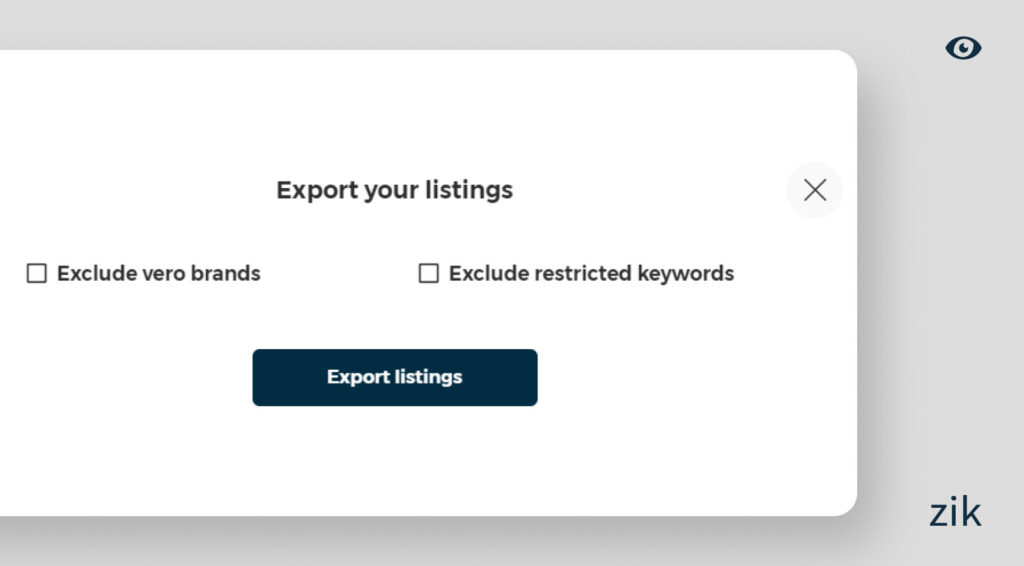Screen dimensions: 1024x566
Task: Click the zik logo
Action: point(955,512)
